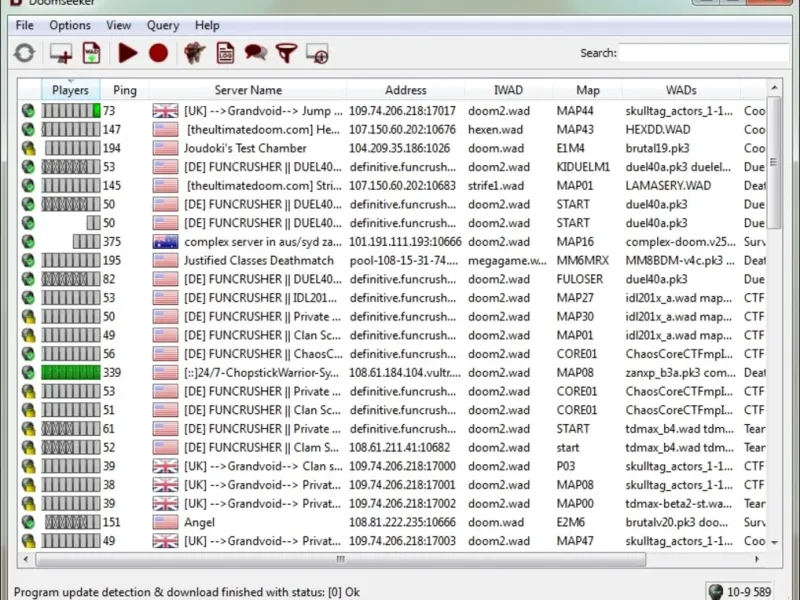Click lock icon of Grandvoid MAP47 row
This screenshot has height=600, width=800.
[29, 541]
